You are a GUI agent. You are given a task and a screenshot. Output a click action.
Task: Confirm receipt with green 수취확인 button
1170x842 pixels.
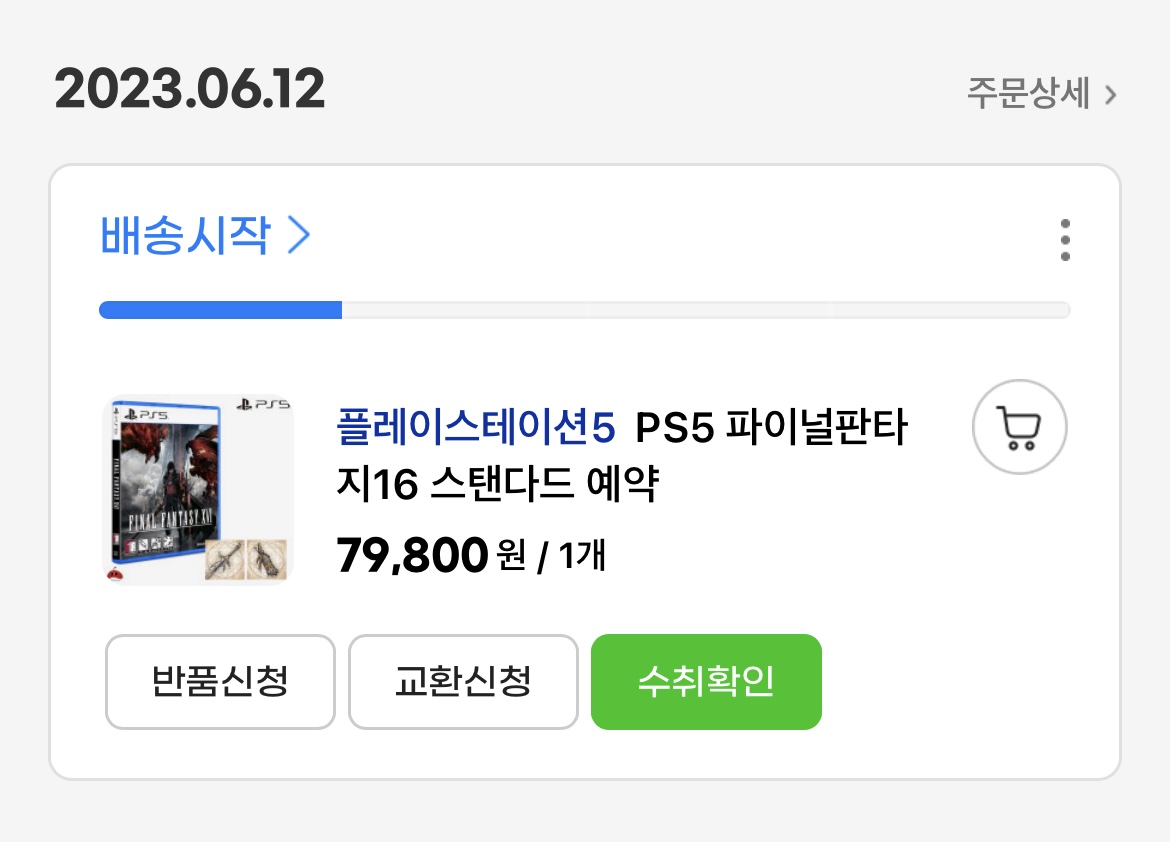pyautogui.click(x=706, y=682)
